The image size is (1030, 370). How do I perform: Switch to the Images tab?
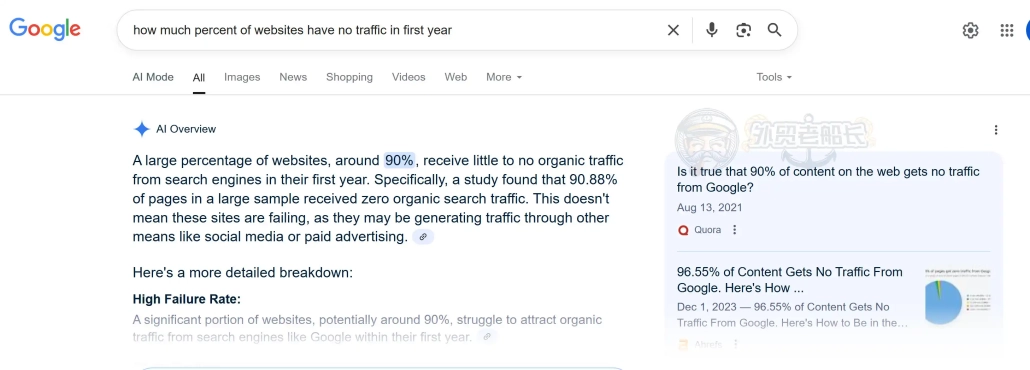point(242,77)
